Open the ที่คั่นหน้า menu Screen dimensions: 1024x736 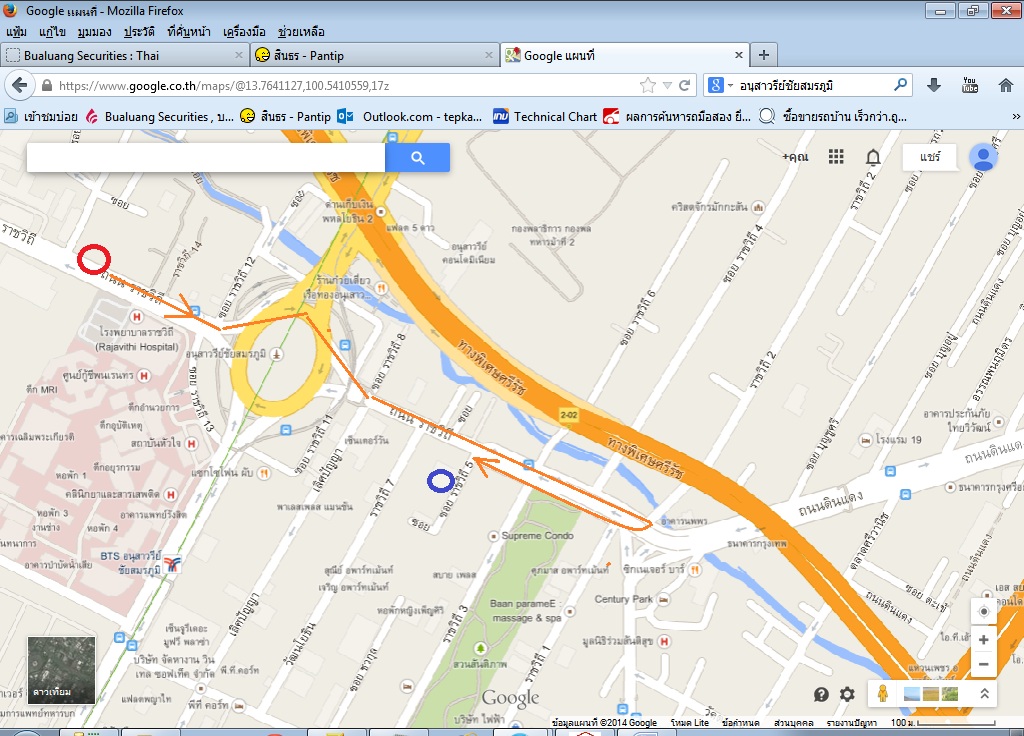click(189, 31)
